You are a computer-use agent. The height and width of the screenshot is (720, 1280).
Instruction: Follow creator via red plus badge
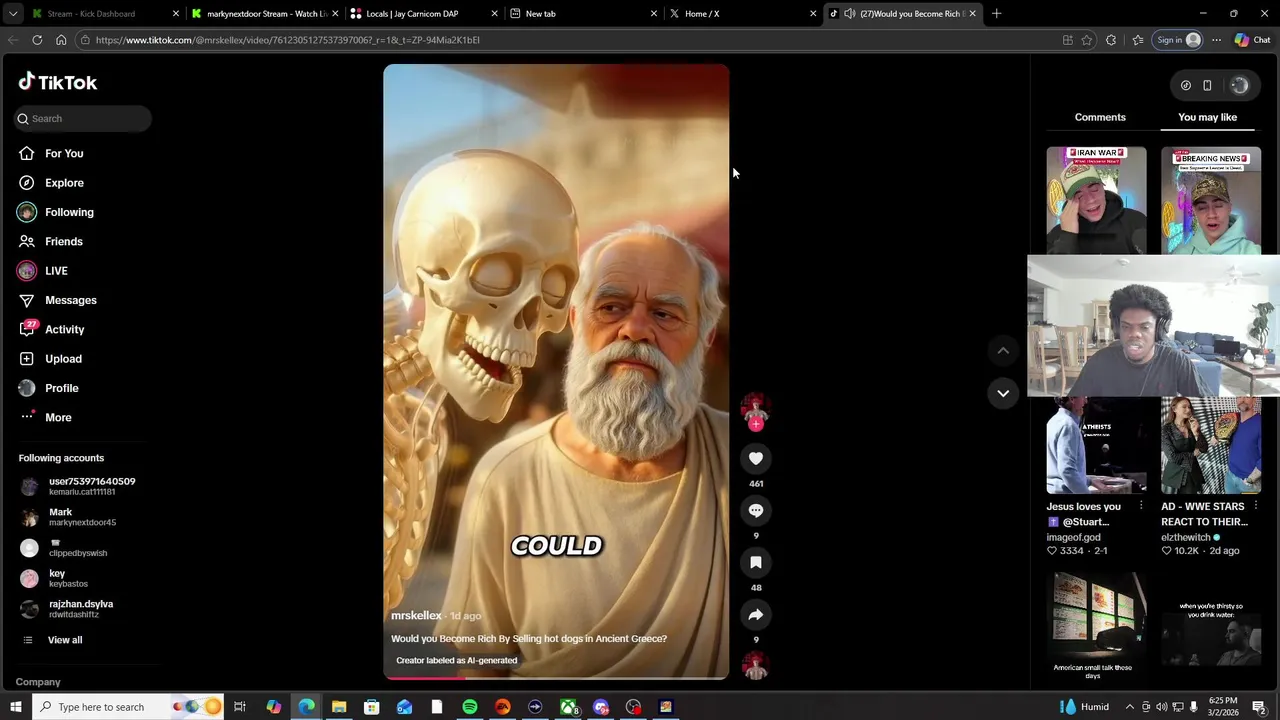(x=756, y=425)
